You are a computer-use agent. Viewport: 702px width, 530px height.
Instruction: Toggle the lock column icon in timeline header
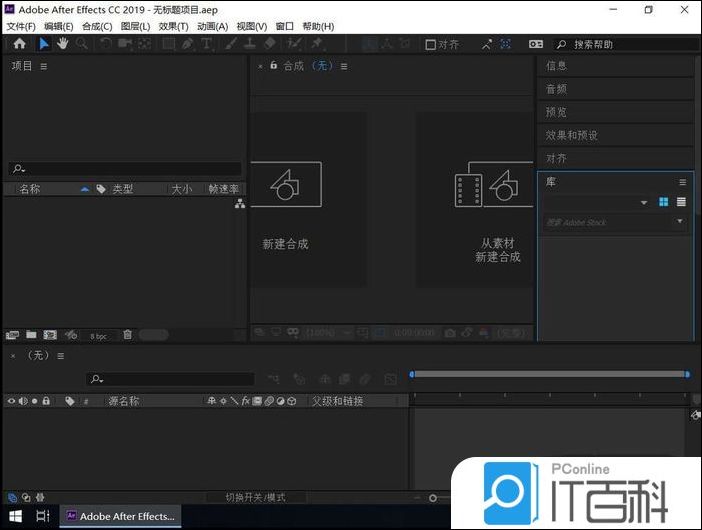coord(46,401)
